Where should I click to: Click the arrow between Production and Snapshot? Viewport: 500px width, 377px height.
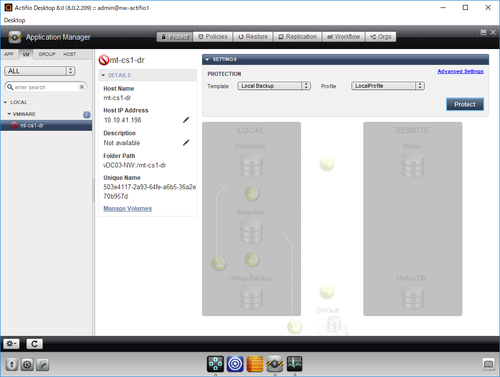pyautogui.click(x=252, y=193)
